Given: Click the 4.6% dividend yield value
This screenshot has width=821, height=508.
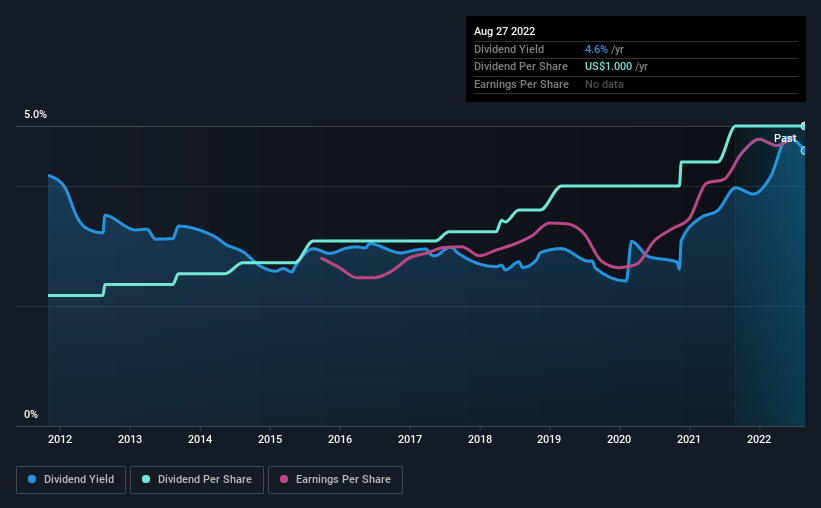Looking at the screenshot, I should [596, 49].
